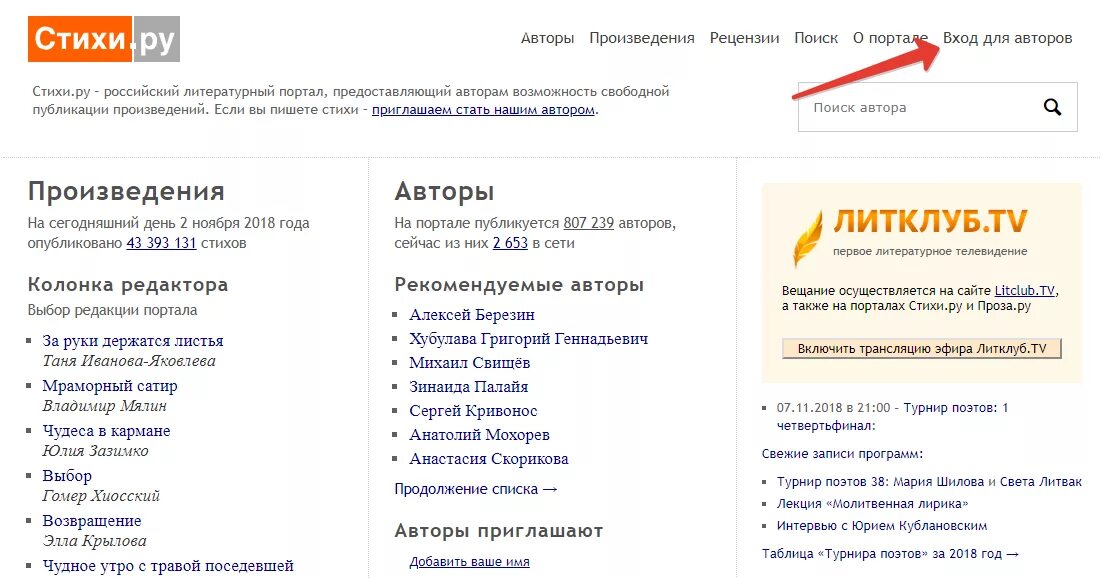Image resolution: width=1101 pixels, height=578 pixels.
Task: Click Включить трансляцию эфира Литклуб.TV button
Action: tap(921, 348)
